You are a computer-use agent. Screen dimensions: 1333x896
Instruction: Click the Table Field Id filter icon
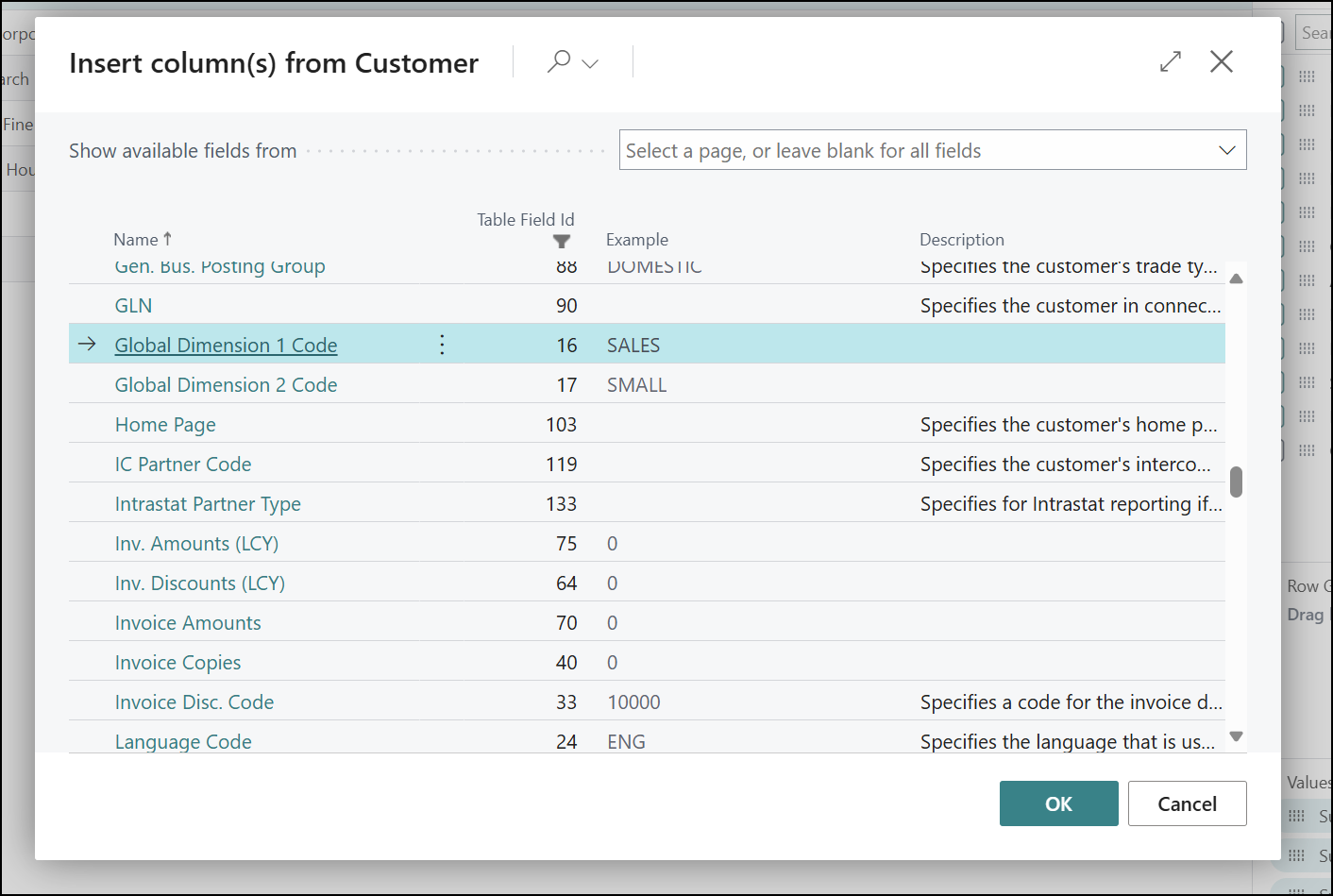pos(562,242)
